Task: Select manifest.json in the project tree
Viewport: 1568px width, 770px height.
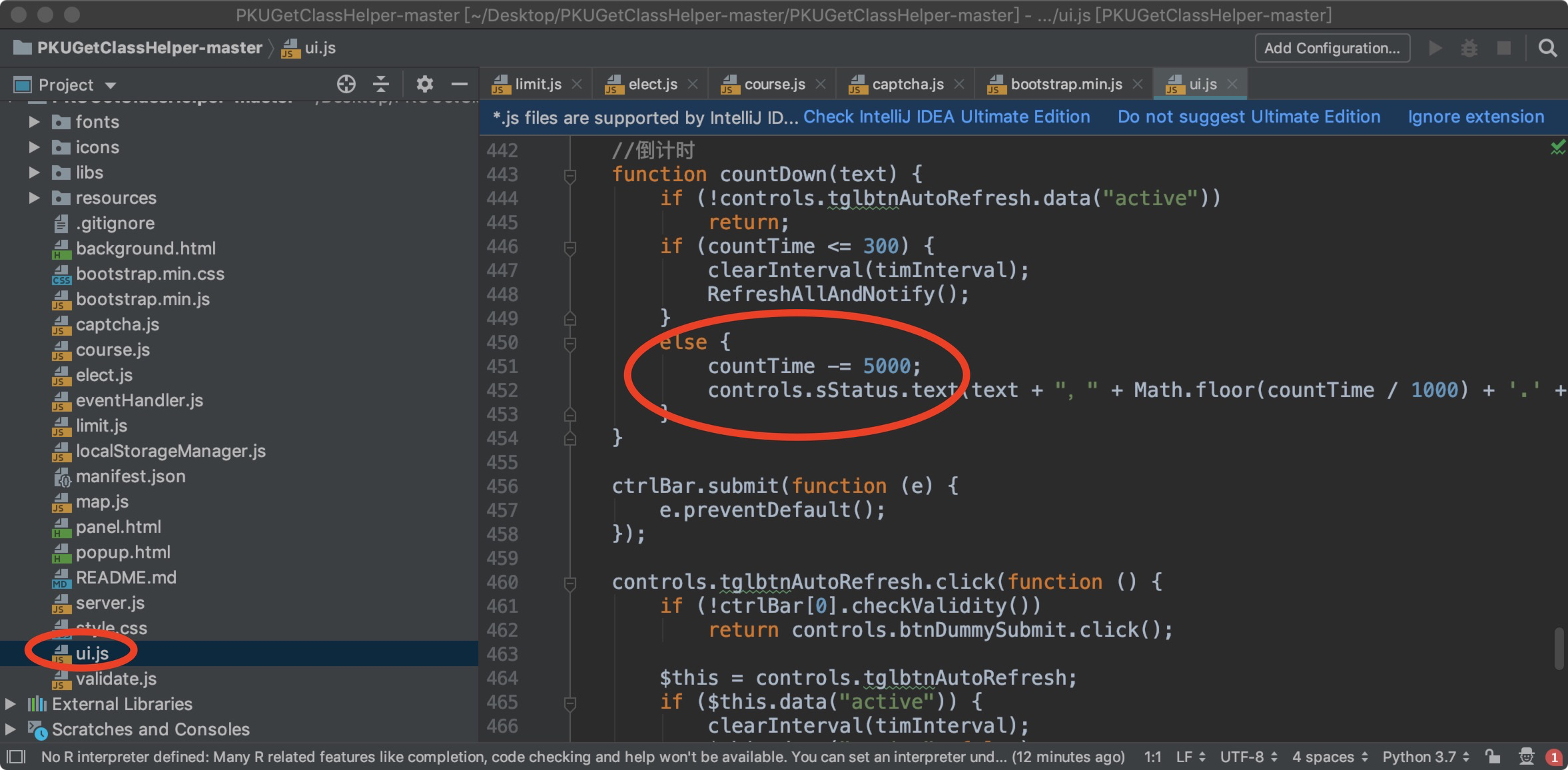Action: [x=130, y=476]
